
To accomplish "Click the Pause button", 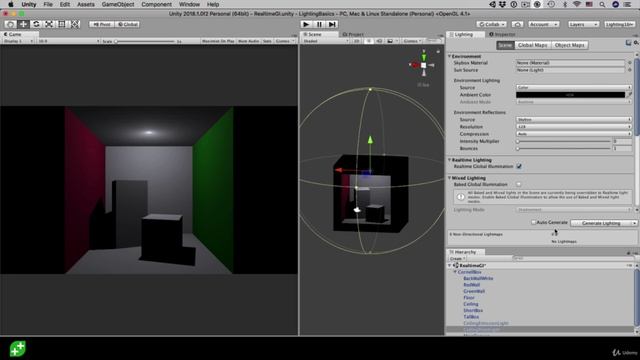I will [319, 24].
